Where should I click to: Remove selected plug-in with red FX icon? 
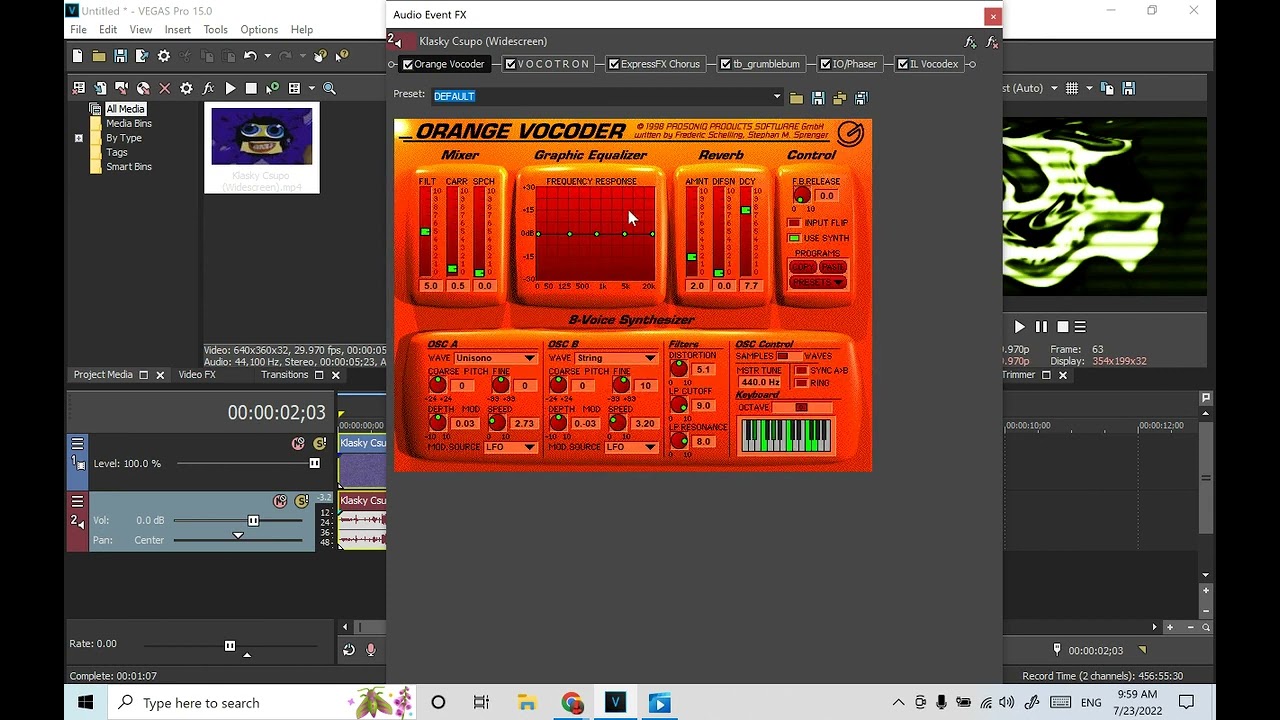992,42
